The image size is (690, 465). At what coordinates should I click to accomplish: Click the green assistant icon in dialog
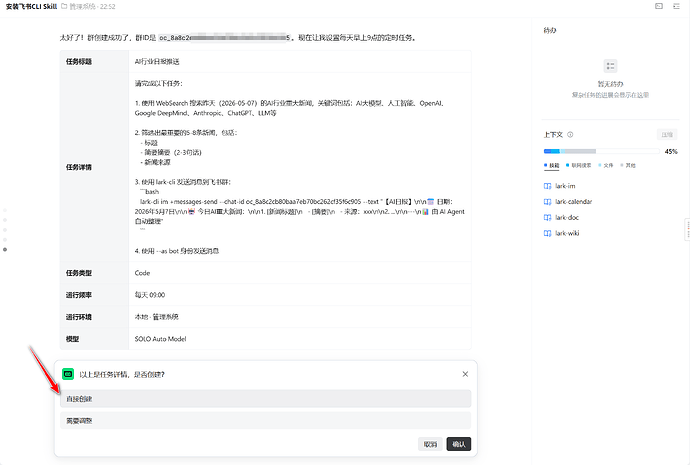click(68, 374)
